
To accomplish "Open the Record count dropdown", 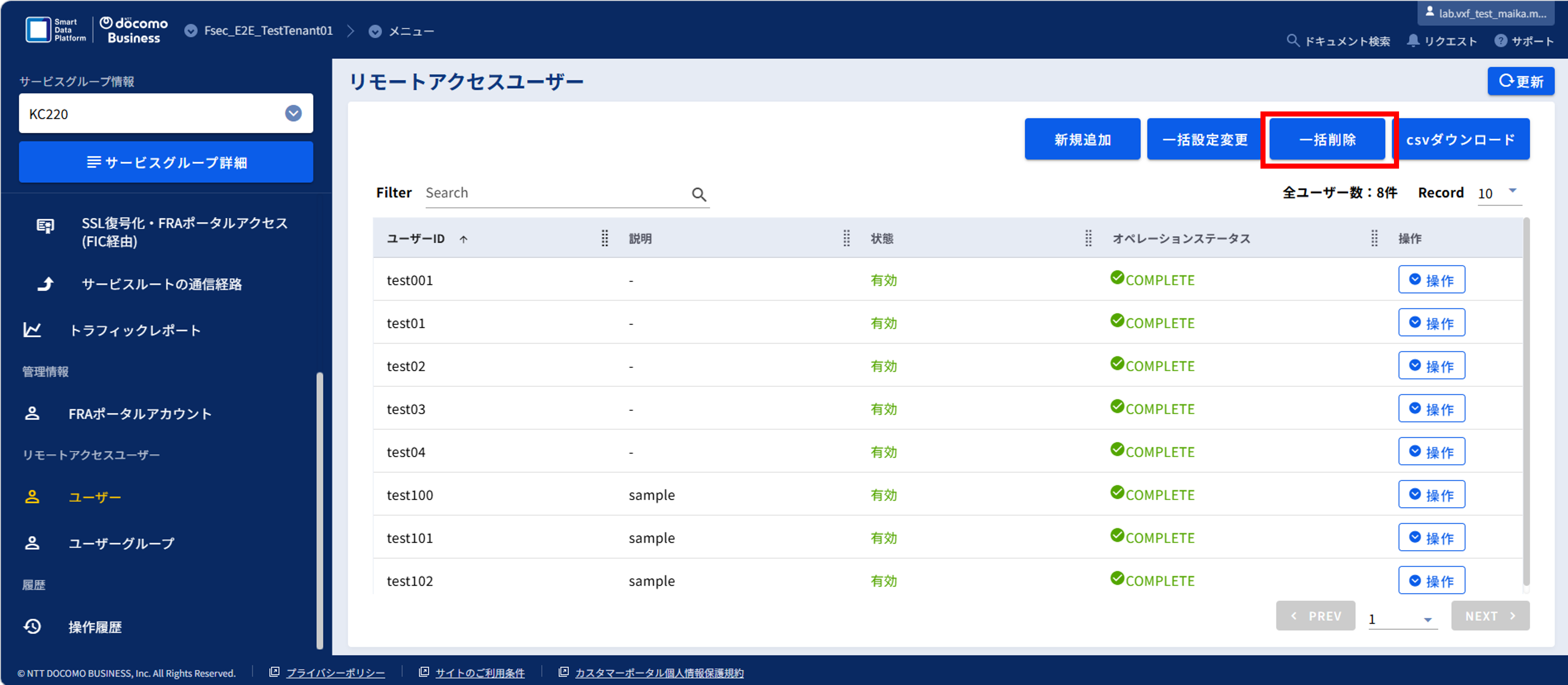I will [x=1499, y=193].
